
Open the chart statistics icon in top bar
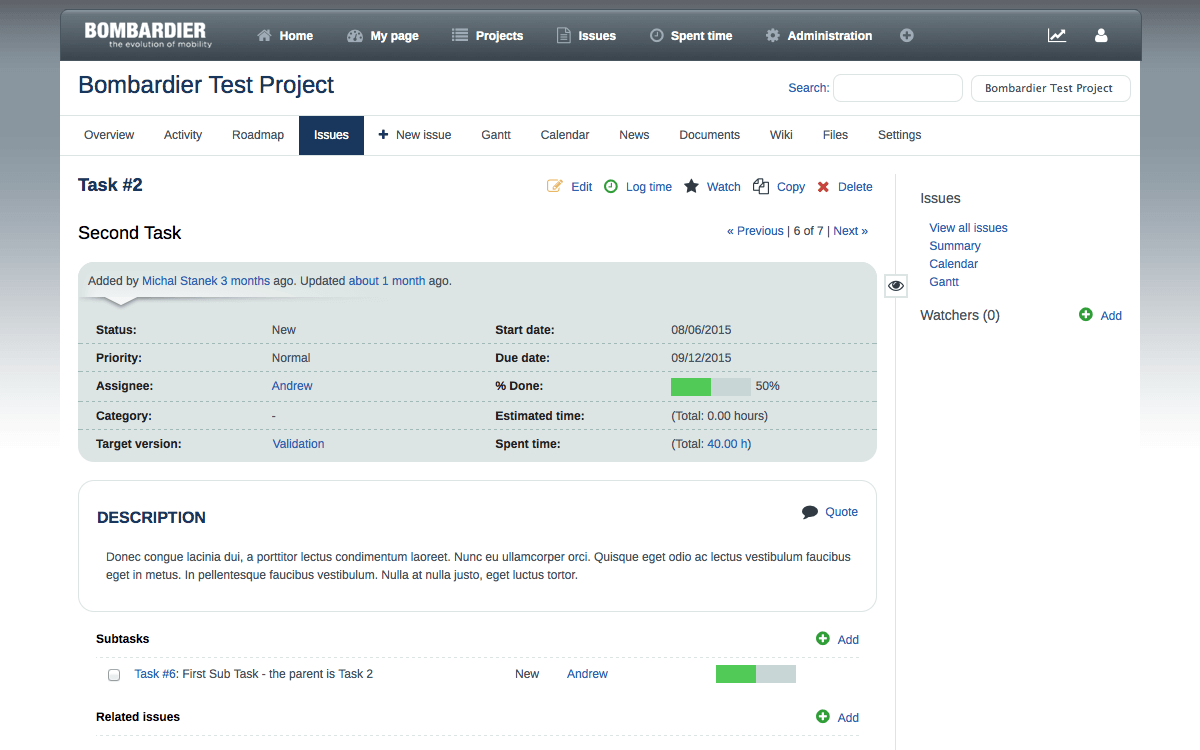(1057, 35)
